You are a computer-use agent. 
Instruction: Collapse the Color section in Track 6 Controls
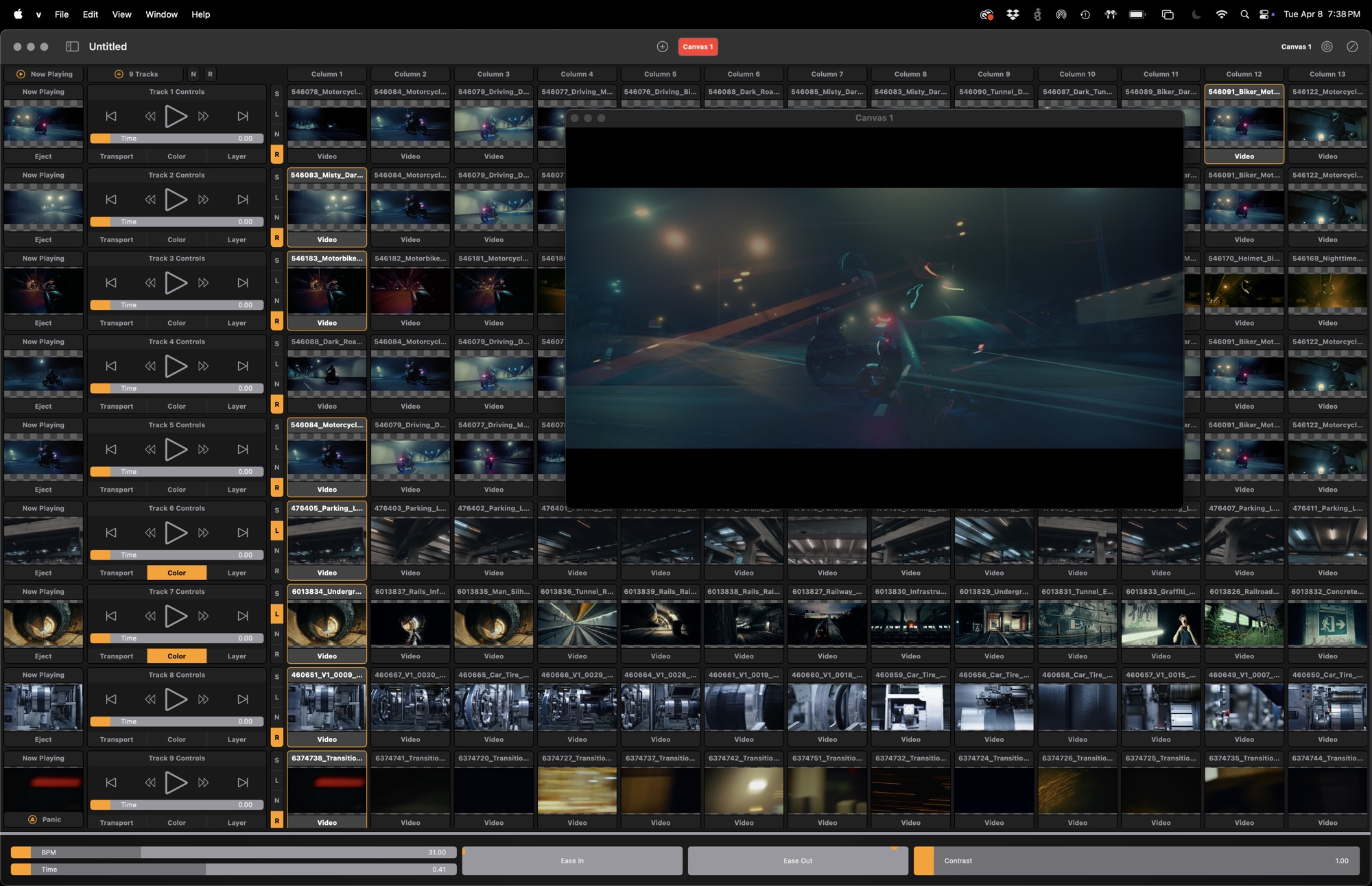tap(176, 573)
